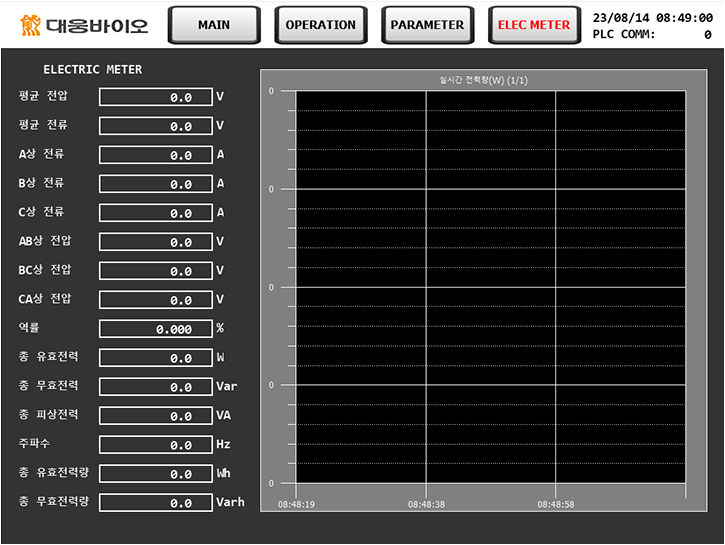Click the Hz unit label

click(223, 444)
